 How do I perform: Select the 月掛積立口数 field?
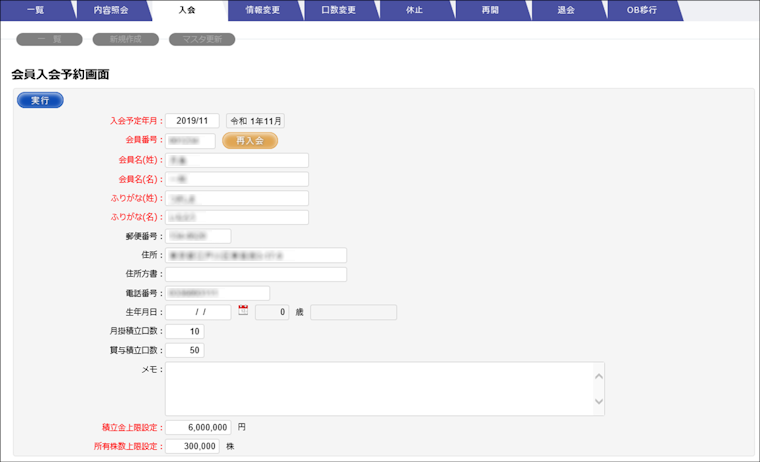(184, 331)
